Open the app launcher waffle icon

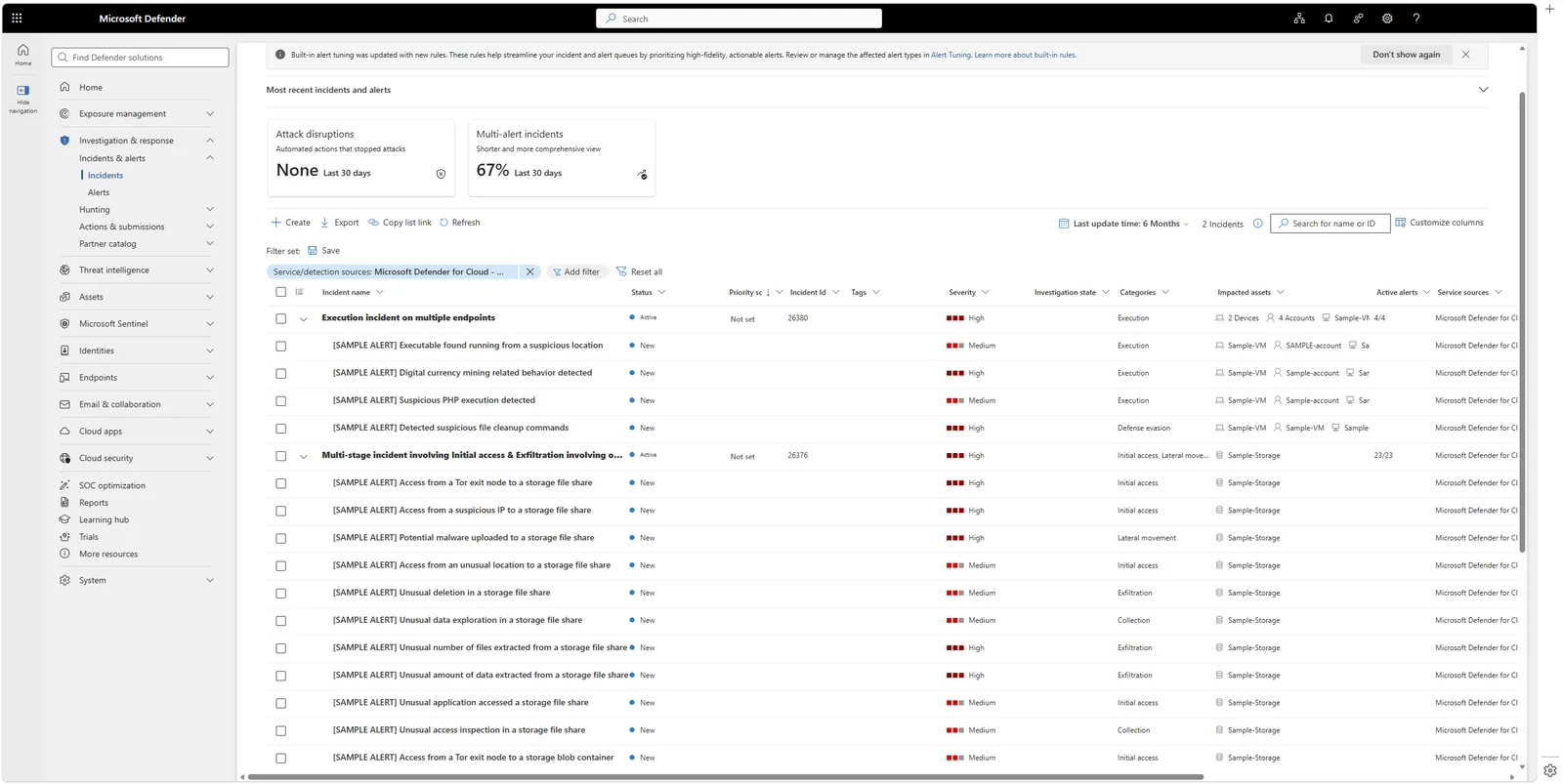tap(17, 19)
